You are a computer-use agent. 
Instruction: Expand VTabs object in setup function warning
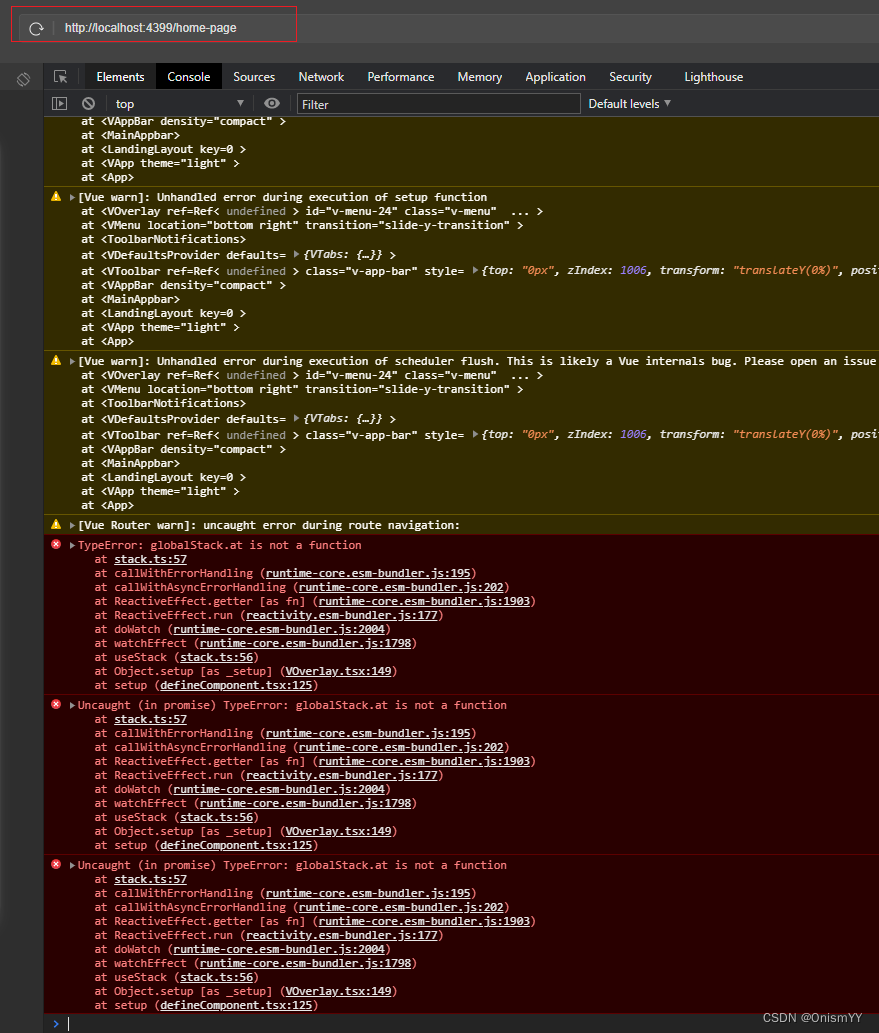coord(297,254)
